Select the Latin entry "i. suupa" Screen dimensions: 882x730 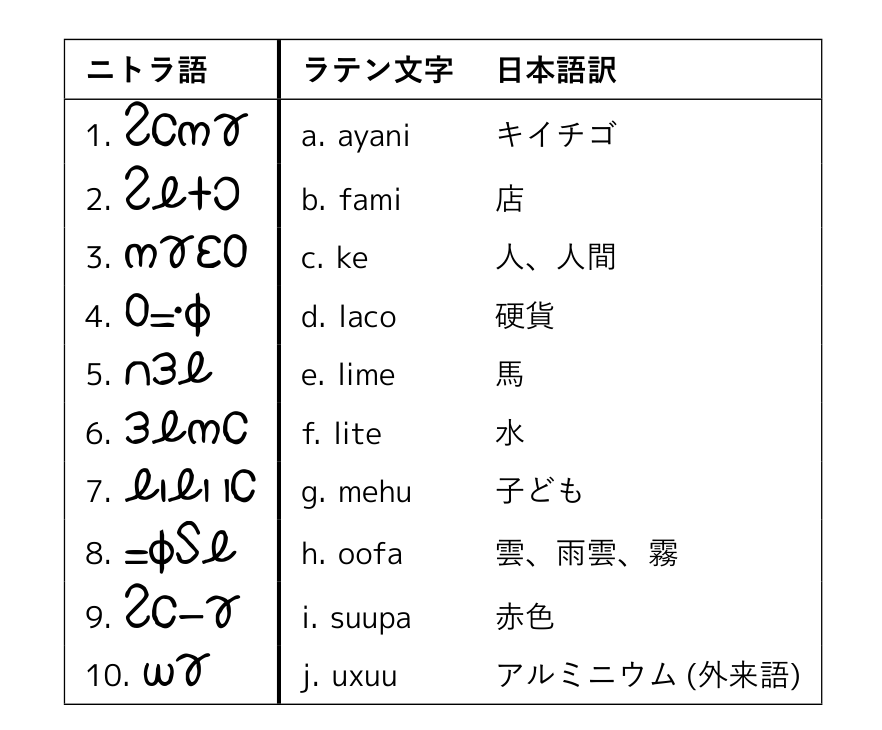(x=355, y=618)
